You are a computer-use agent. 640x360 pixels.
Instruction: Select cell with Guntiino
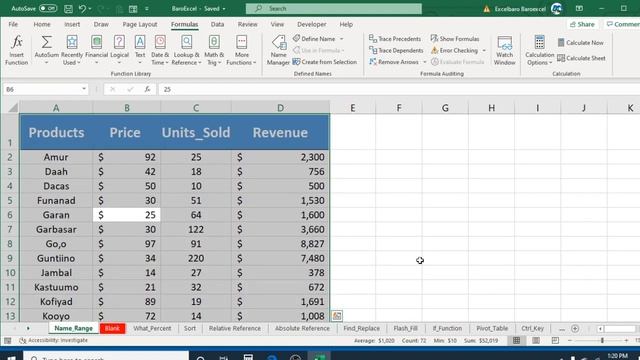tap(56, 258)
